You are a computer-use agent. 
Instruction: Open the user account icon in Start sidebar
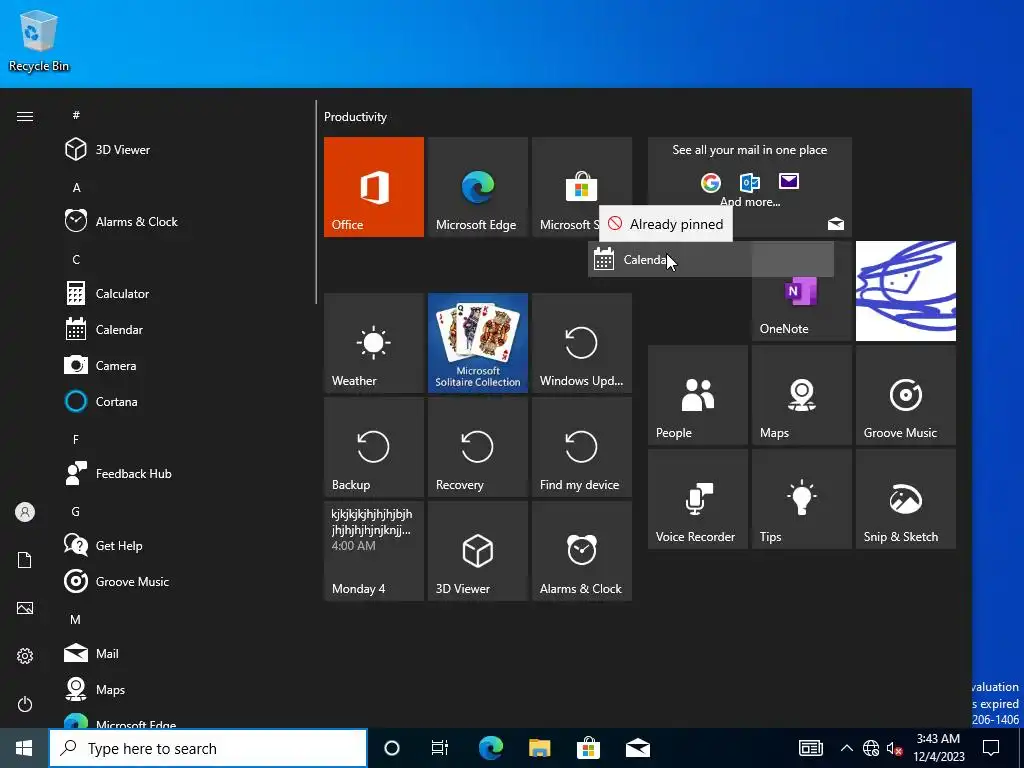coord(25,512)
